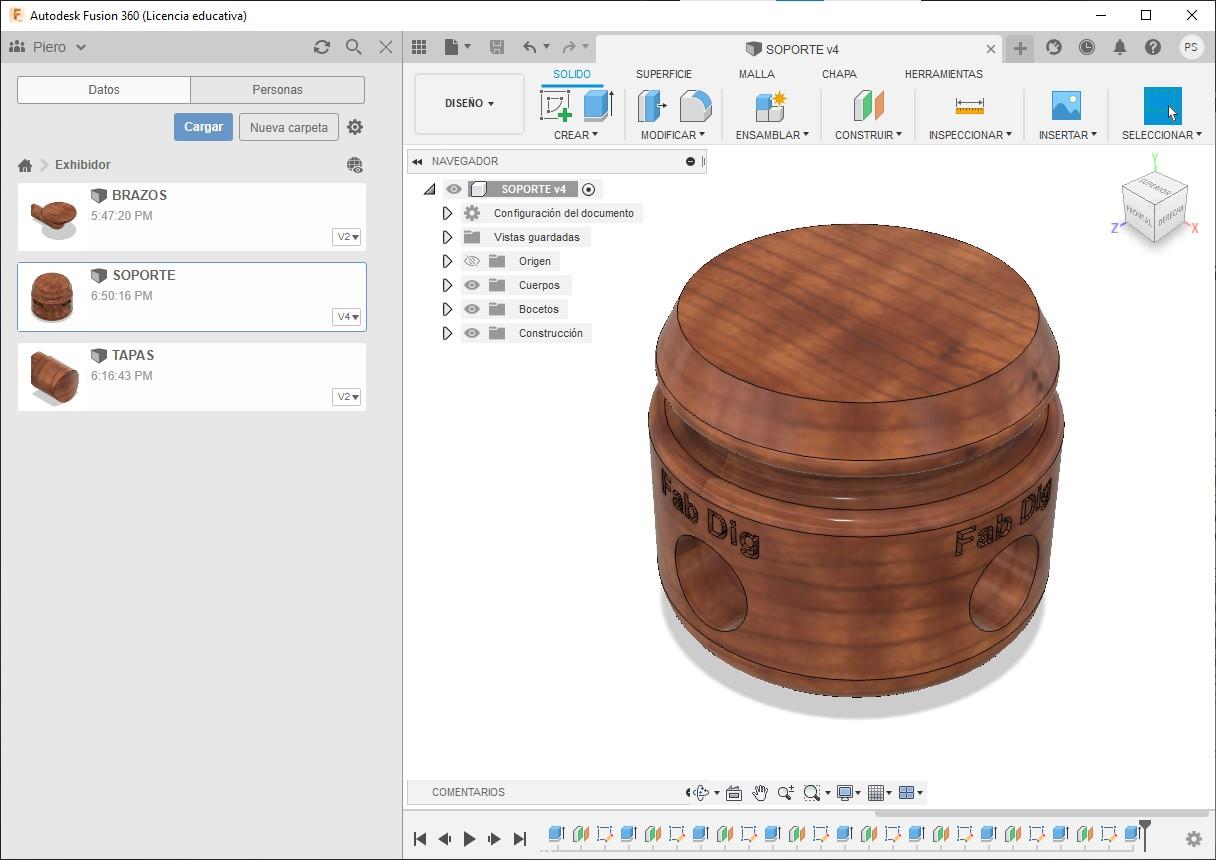
Task: Toggle visibility of Bocetos folder
Action: pyautogui.click(x=472, y=309)
